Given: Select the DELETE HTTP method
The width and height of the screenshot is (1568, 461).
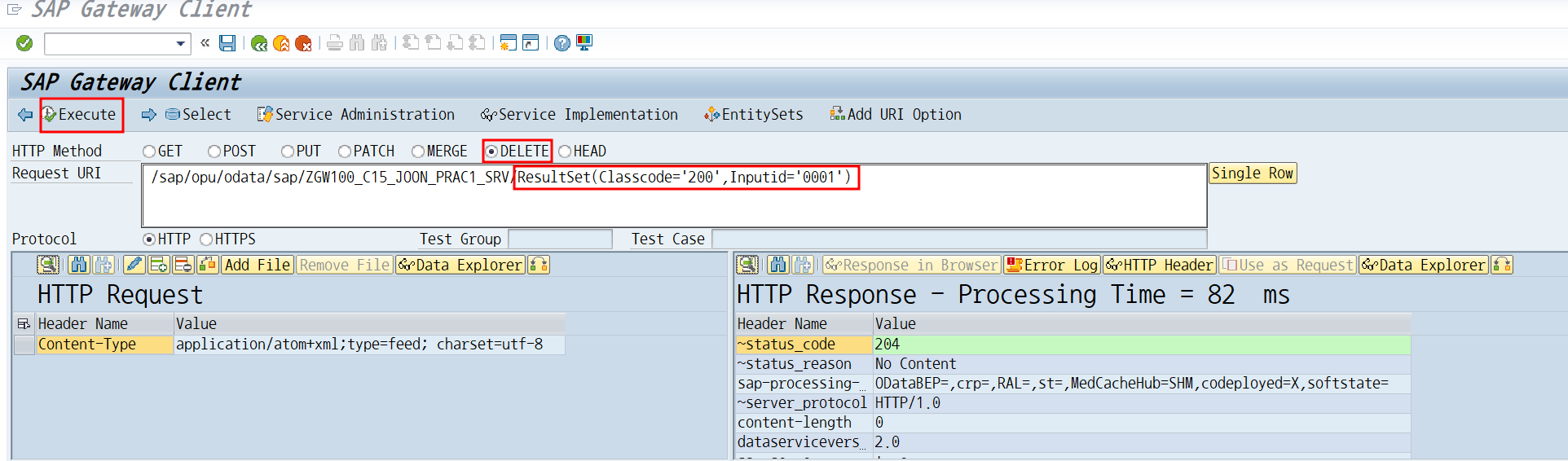Looking at the screenshot, I should click(491, 151).
